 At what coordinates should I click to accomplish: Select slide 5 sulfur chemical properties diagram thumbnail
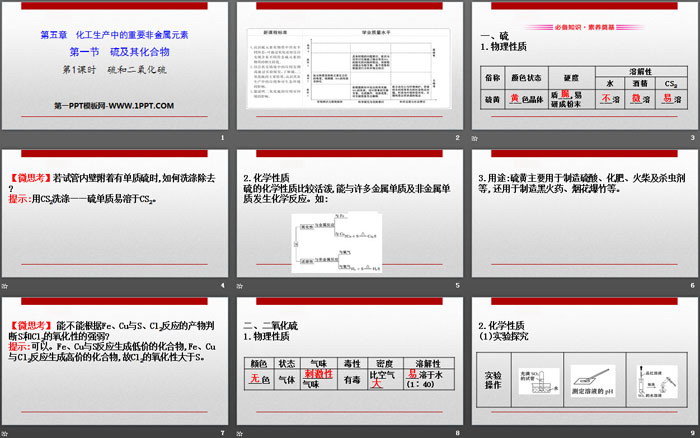tap(350, 213)
